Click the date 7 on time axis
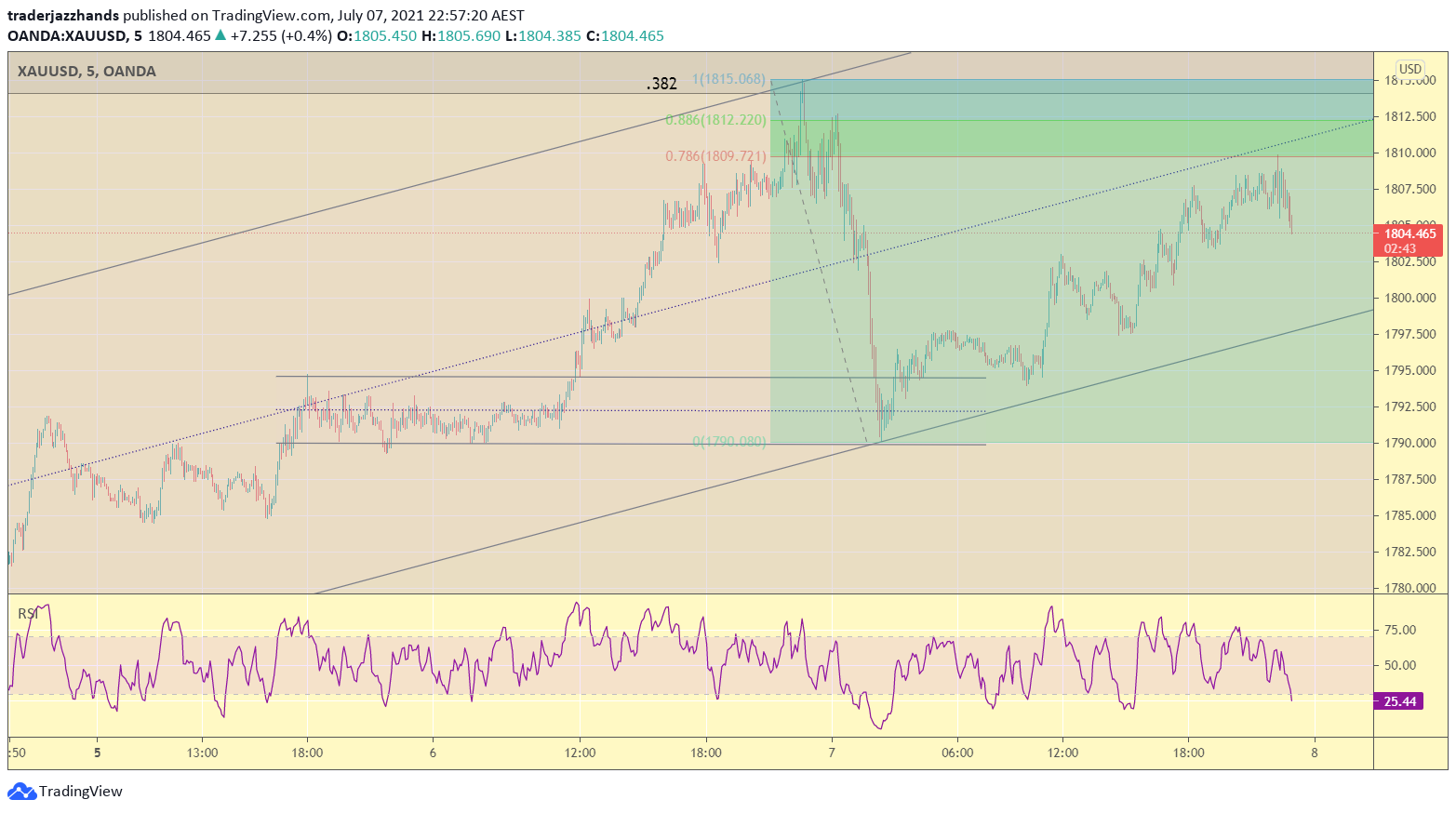This screenshot has height=813, width=1456. 832,753
